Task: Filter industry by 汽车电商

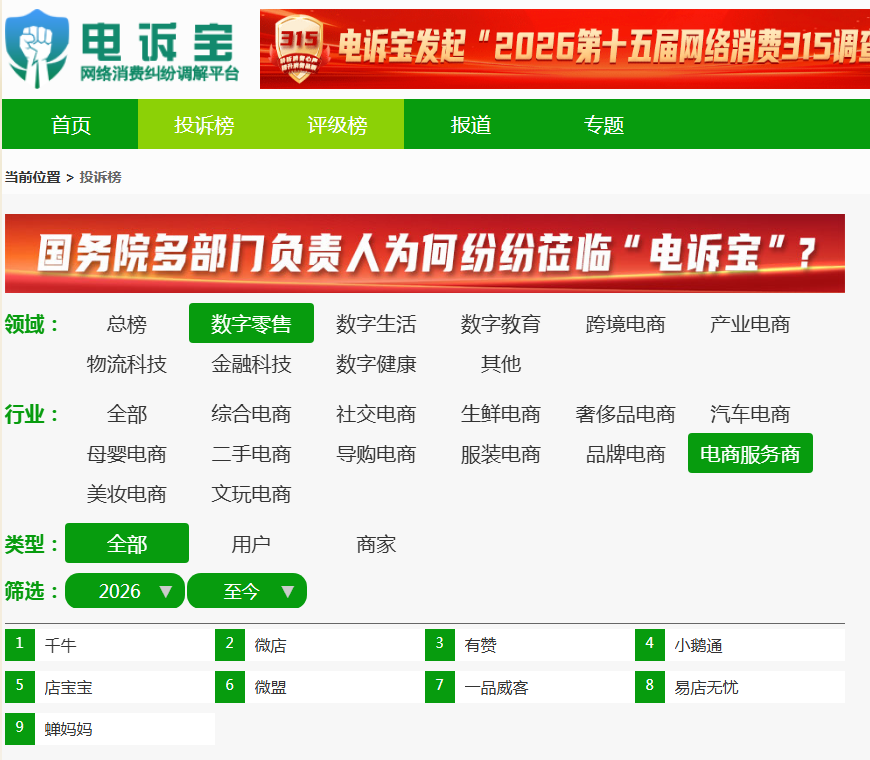Action: click(x=750, y=414)
